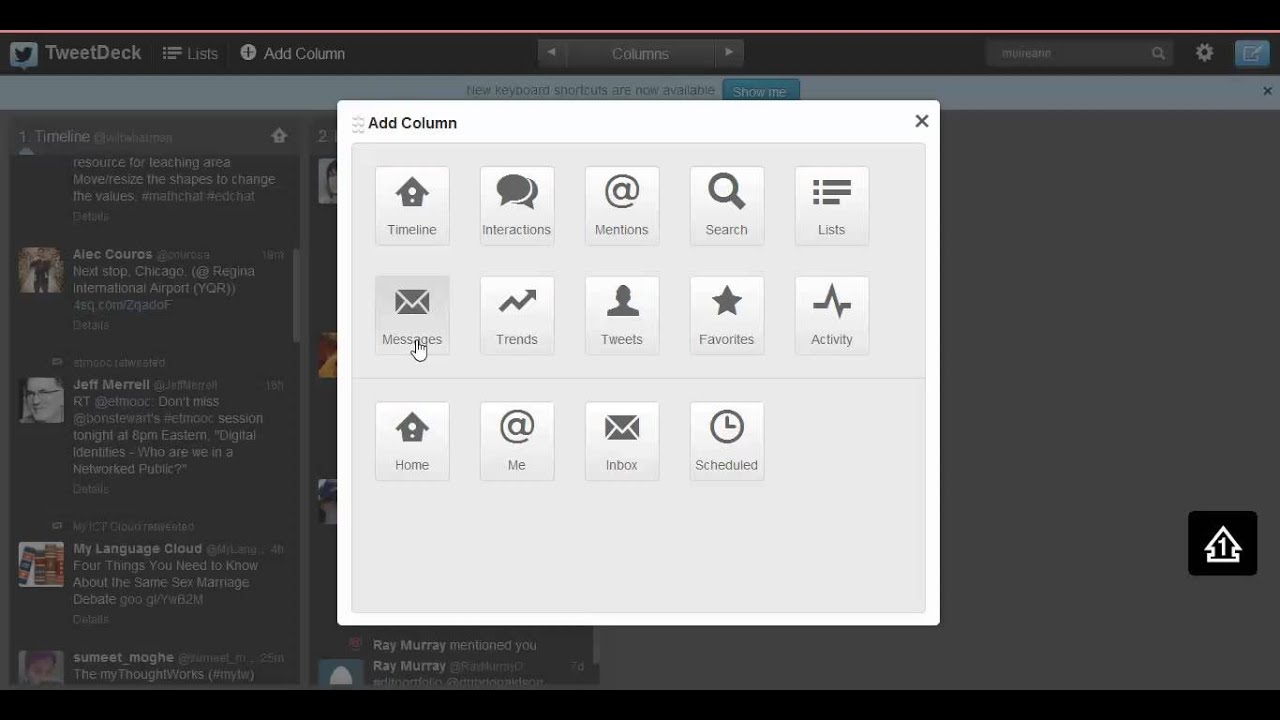1280x720 pixels.
Task: Add a Lists column
Action: pos(832,206)
